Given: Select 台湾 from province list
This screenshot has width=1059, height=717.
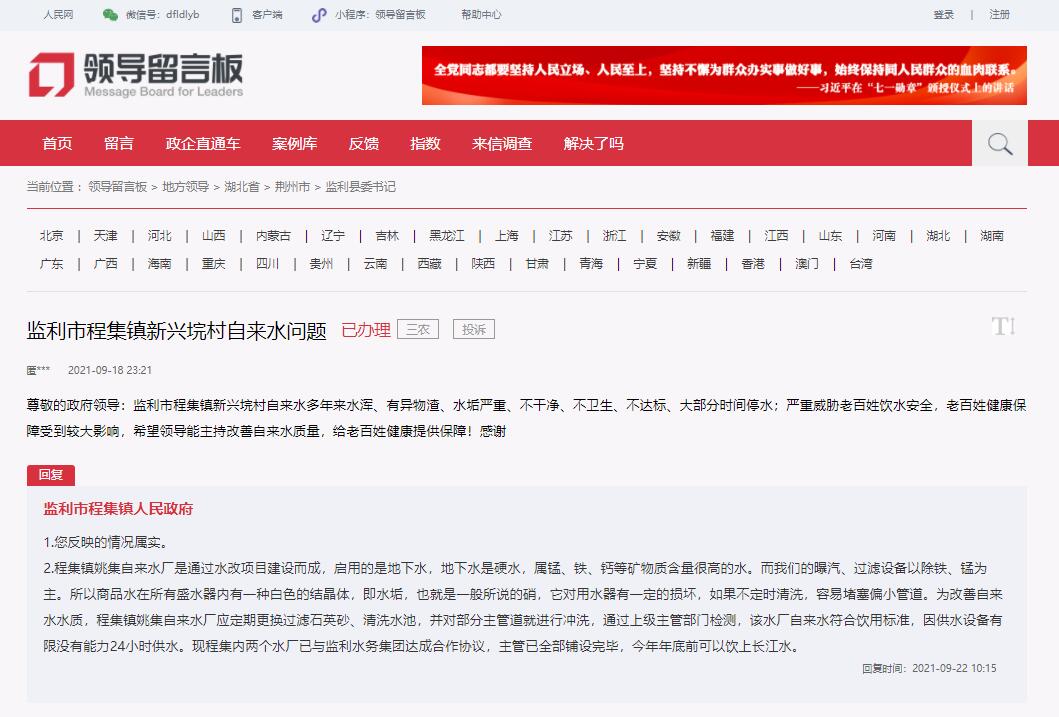Looking at the screenshot, I should pyautogui.click(x=860, y=264).
